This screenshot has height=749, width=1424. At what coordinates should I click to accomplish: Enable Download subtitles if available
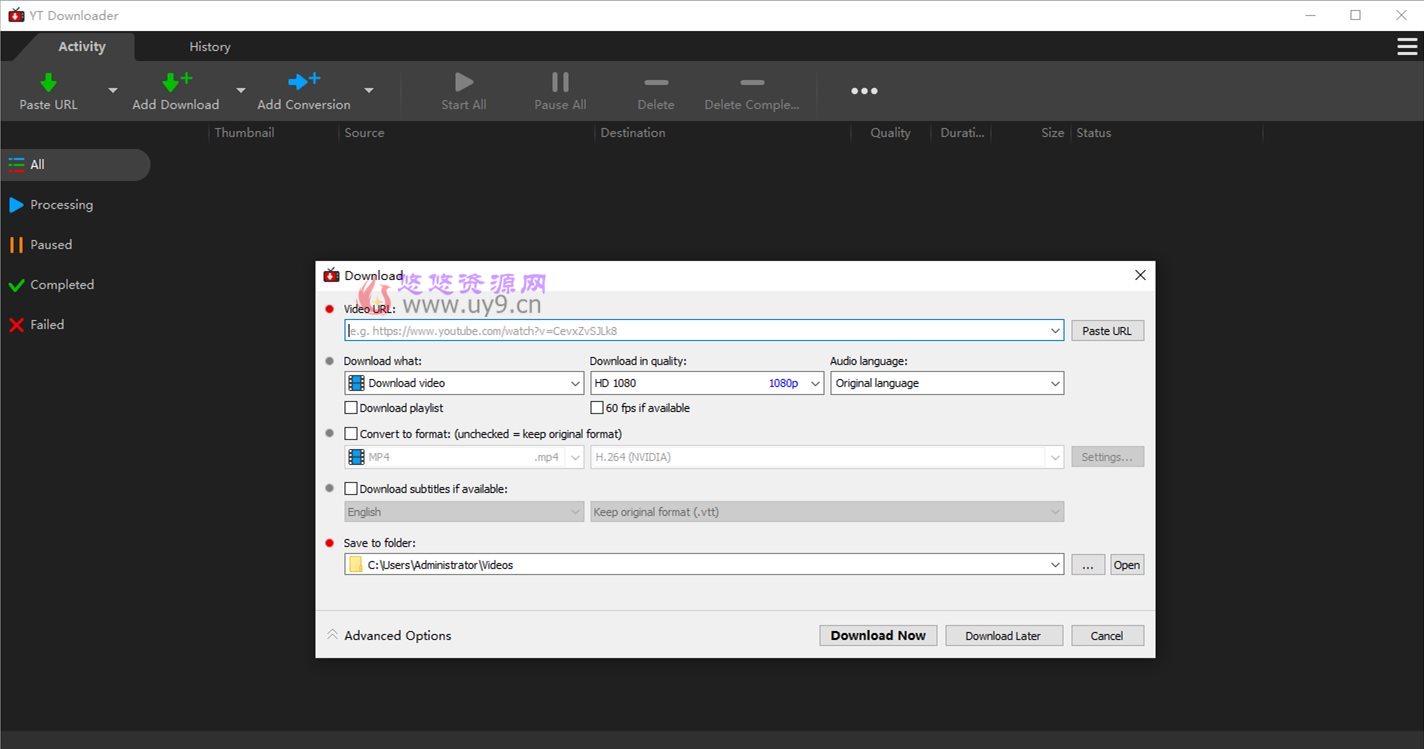point(351,488)
